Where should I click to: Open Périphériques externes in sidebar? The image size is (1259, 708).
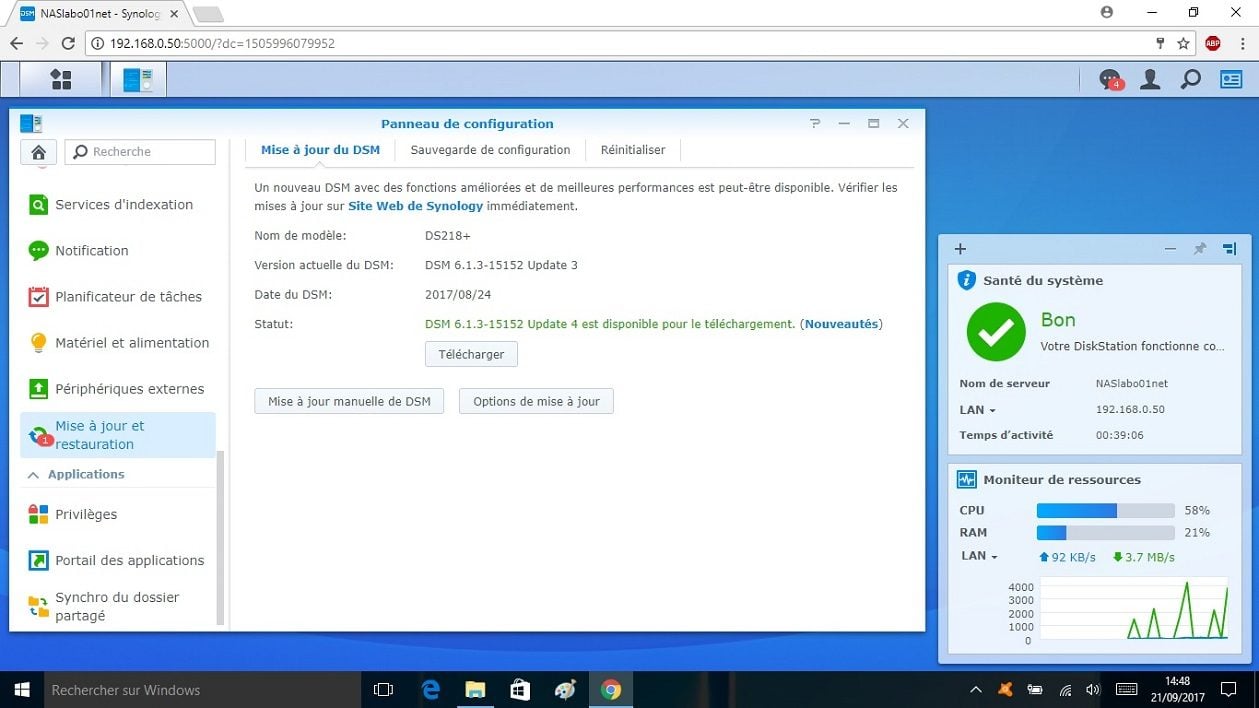118,389
